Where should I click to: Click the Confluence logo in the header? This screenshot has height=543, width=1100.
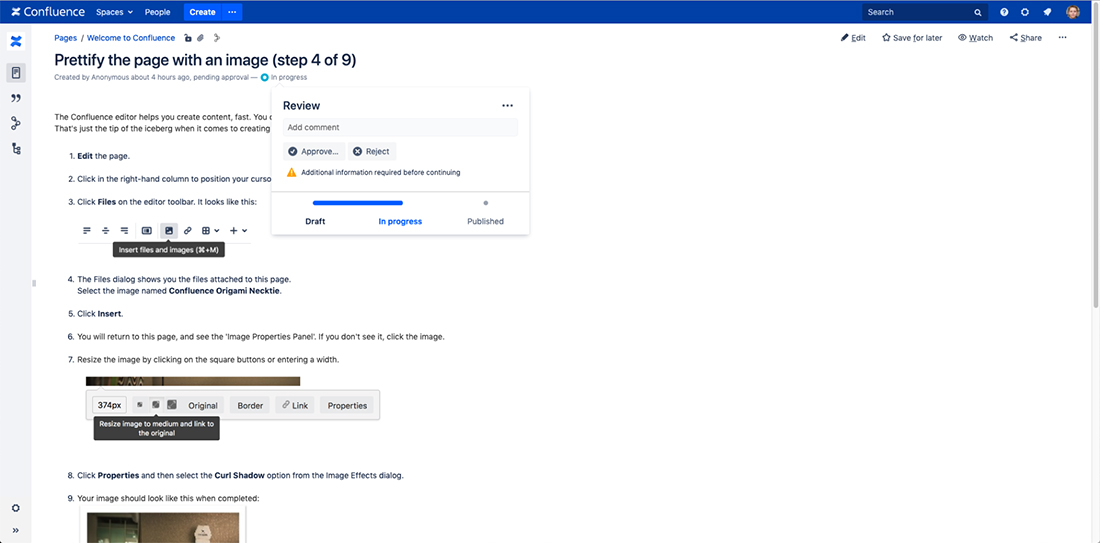[48, 12]
